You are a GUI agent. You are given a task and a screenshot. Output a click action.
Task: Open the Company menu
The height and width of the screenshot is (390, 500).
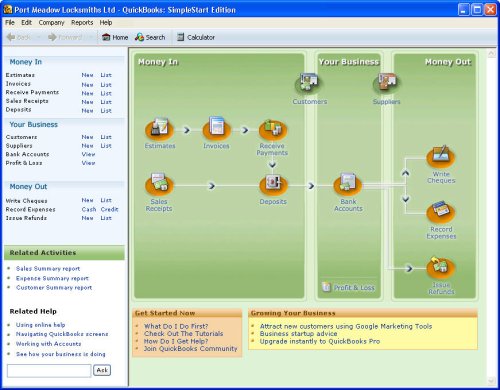coord(51,23)
